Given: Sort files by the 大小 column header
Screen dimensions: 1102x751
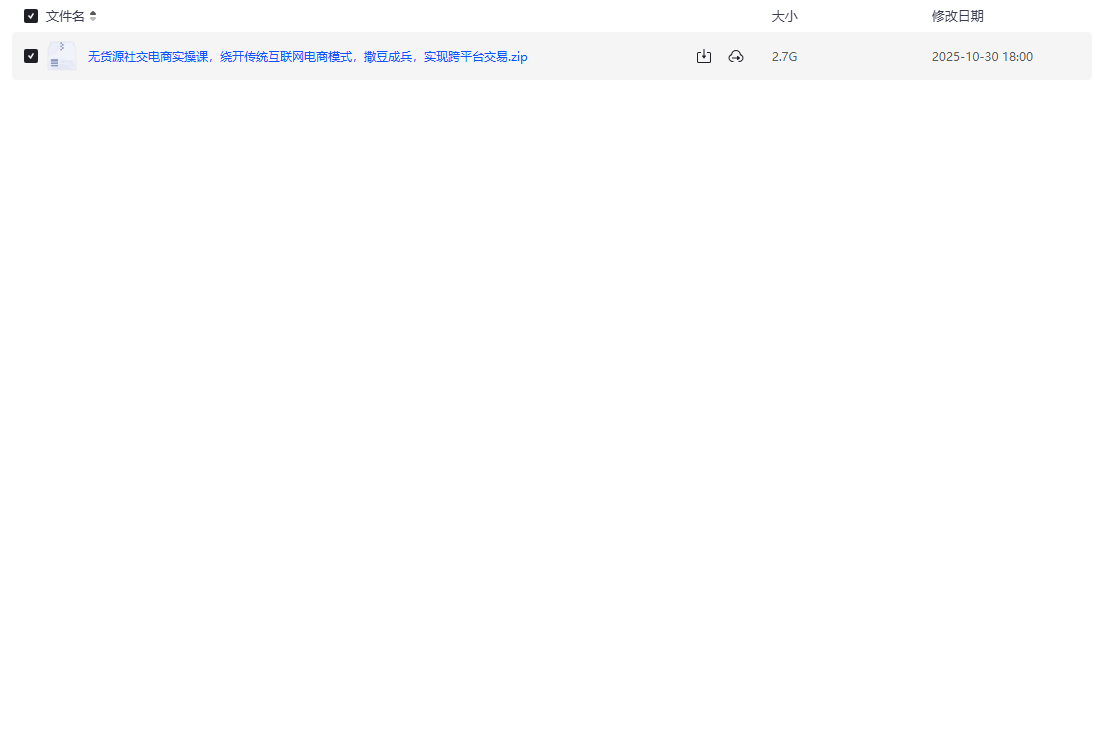Looking at the screenshot, I should 784,16.
